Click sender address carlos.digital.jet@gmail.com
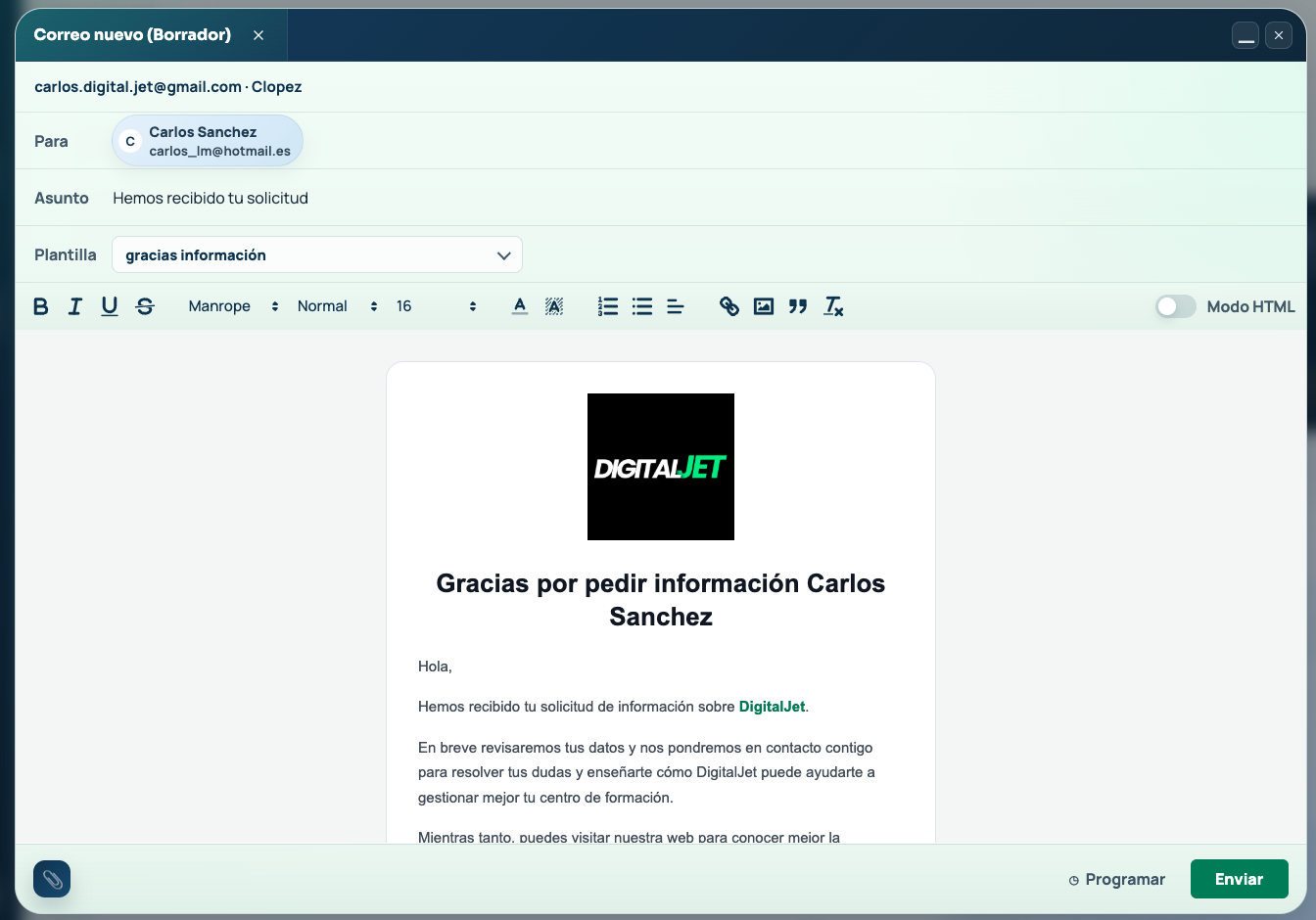 pyautogui.click(x=138, y=86)
